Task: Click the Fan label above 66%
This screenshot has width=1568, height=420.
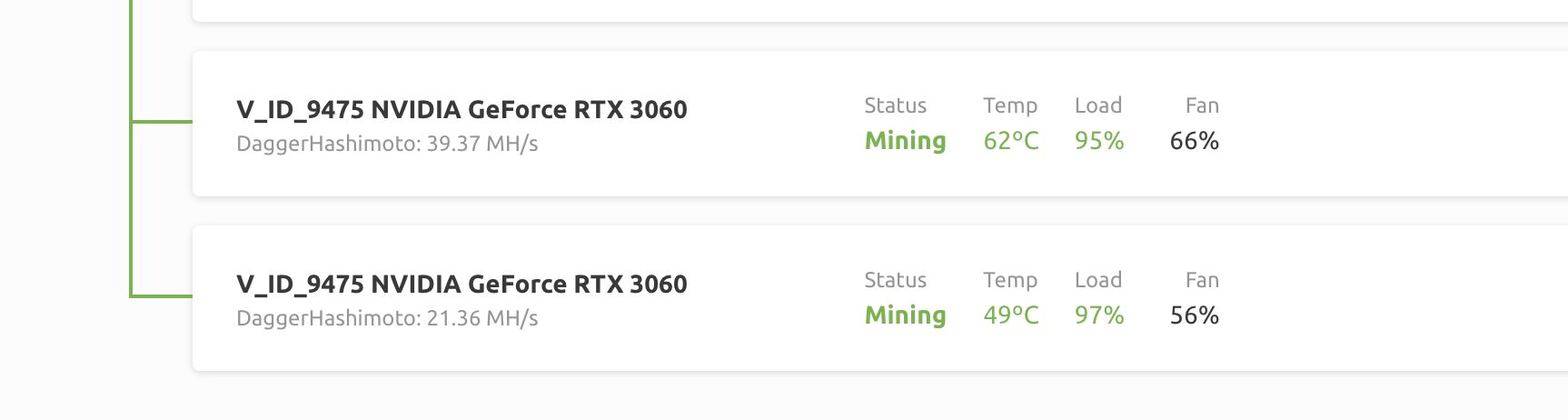Action: (x=1202, y=105)
